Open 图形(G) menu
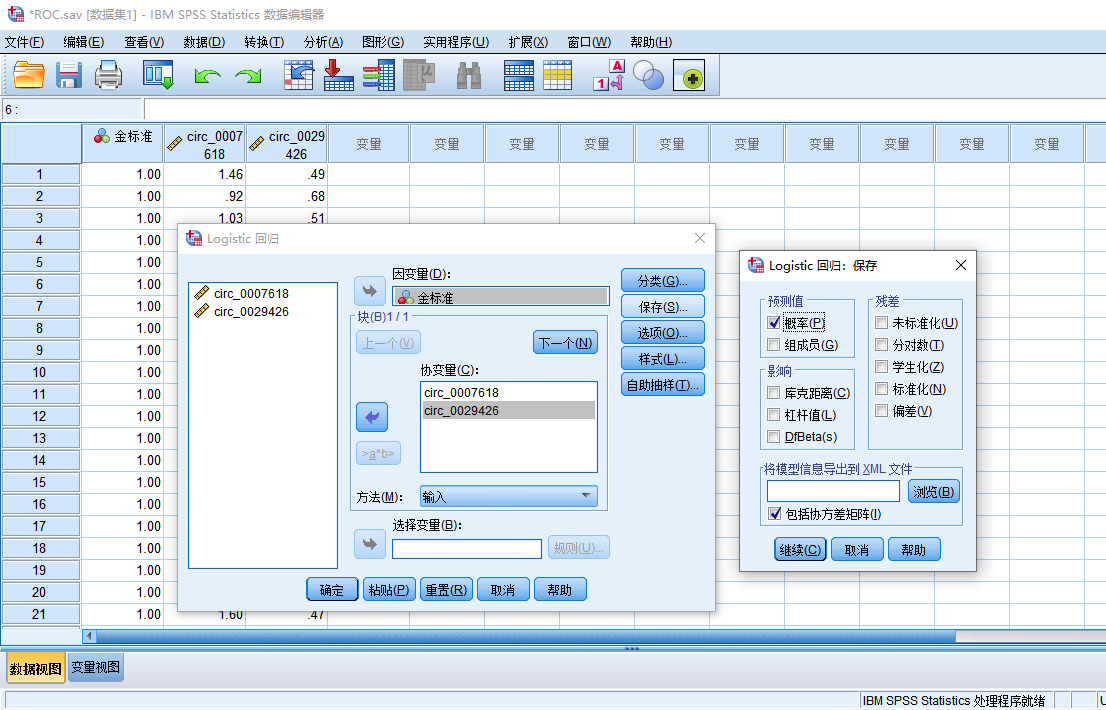The image size is (1106, 710). click(x=383, y=42)
